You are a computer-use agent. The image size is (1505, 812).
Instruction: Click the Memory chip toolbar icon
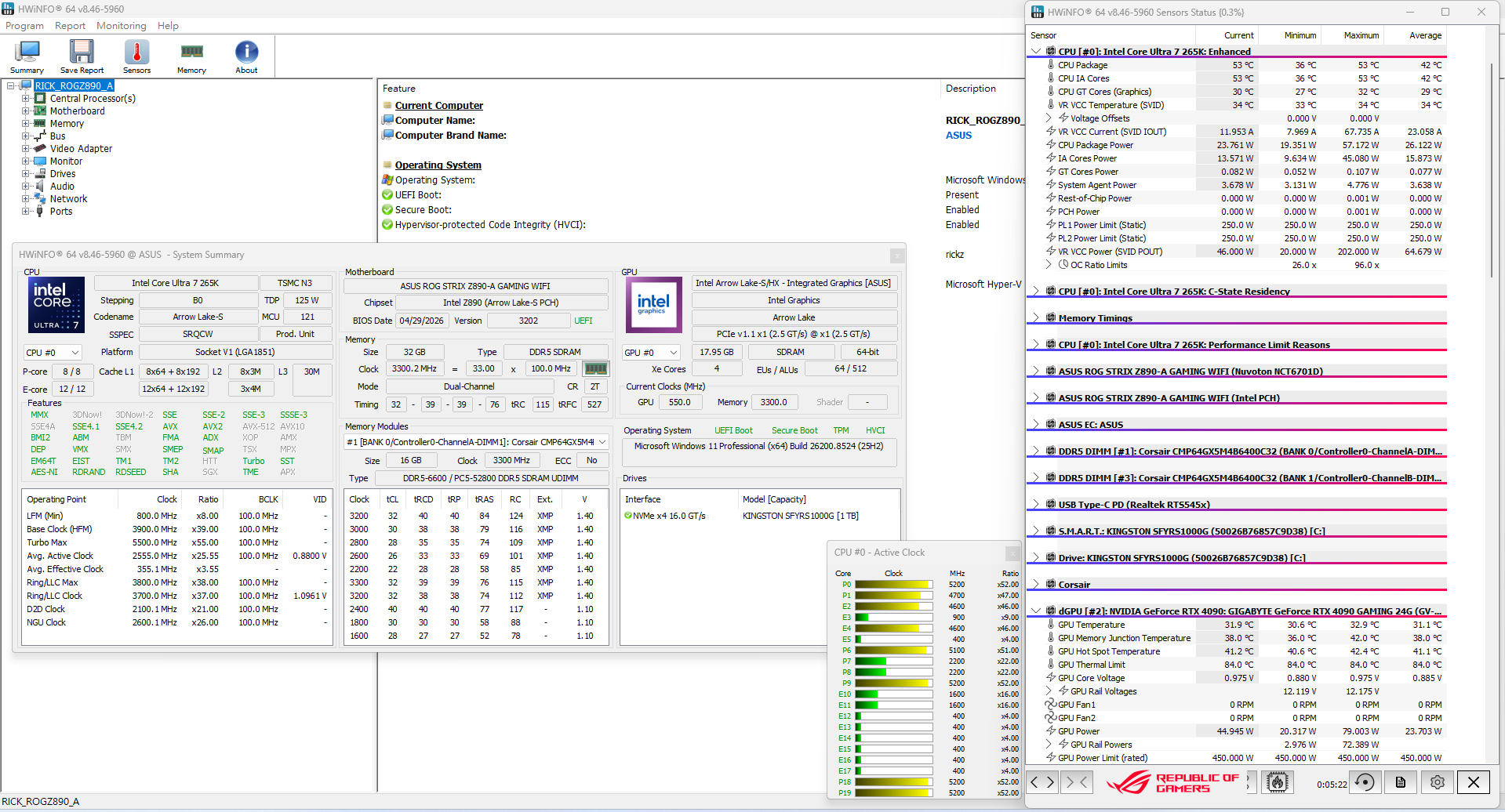191,56
